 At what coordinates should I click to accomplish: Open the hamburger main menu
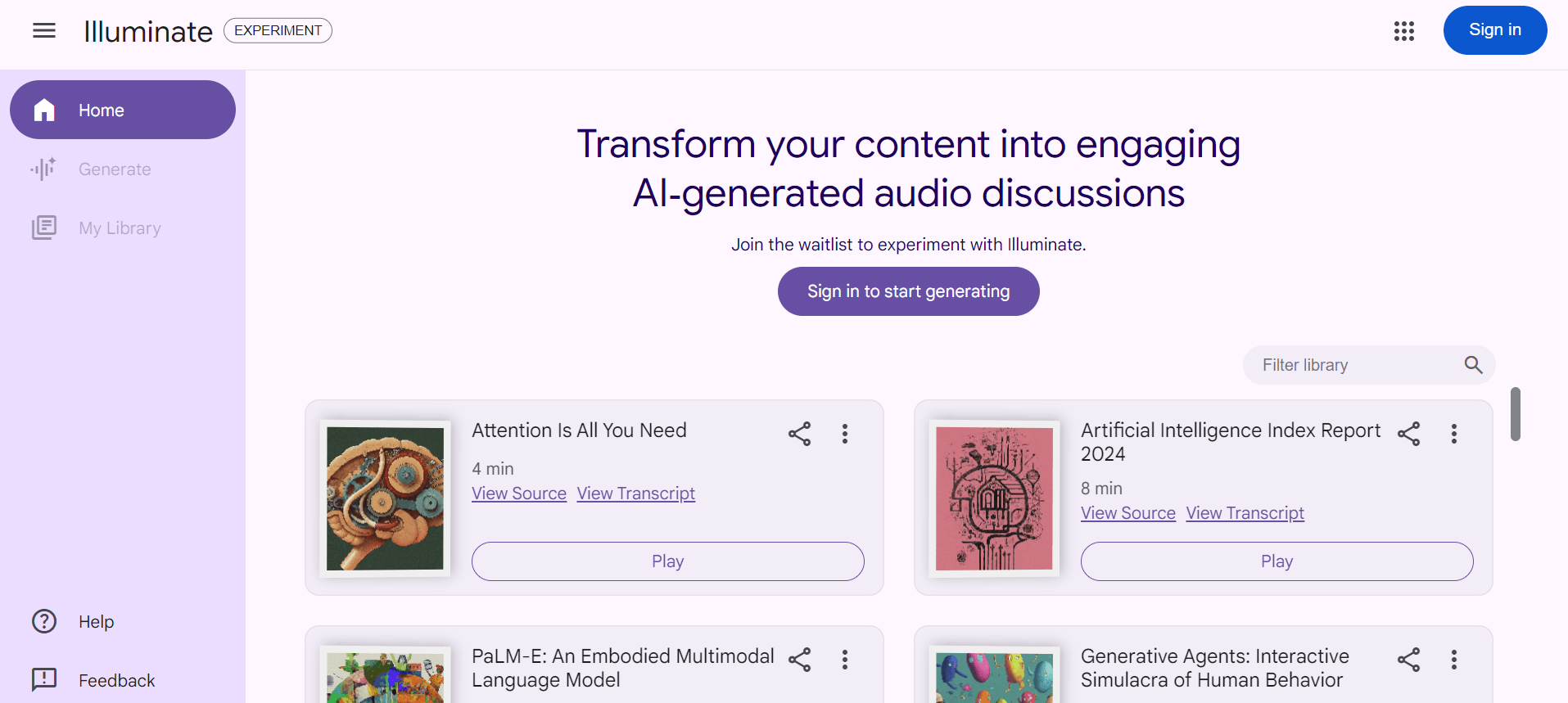44,31
